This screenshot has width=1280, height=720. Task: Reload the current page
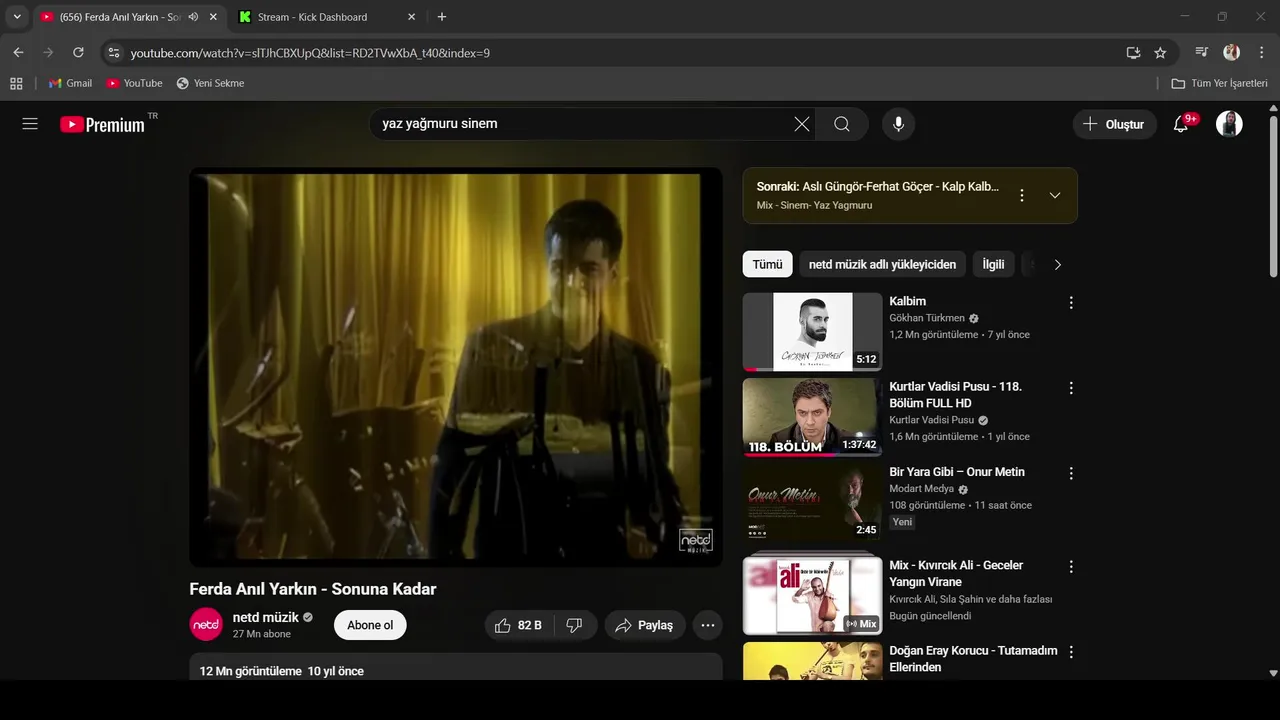point(78,52)
